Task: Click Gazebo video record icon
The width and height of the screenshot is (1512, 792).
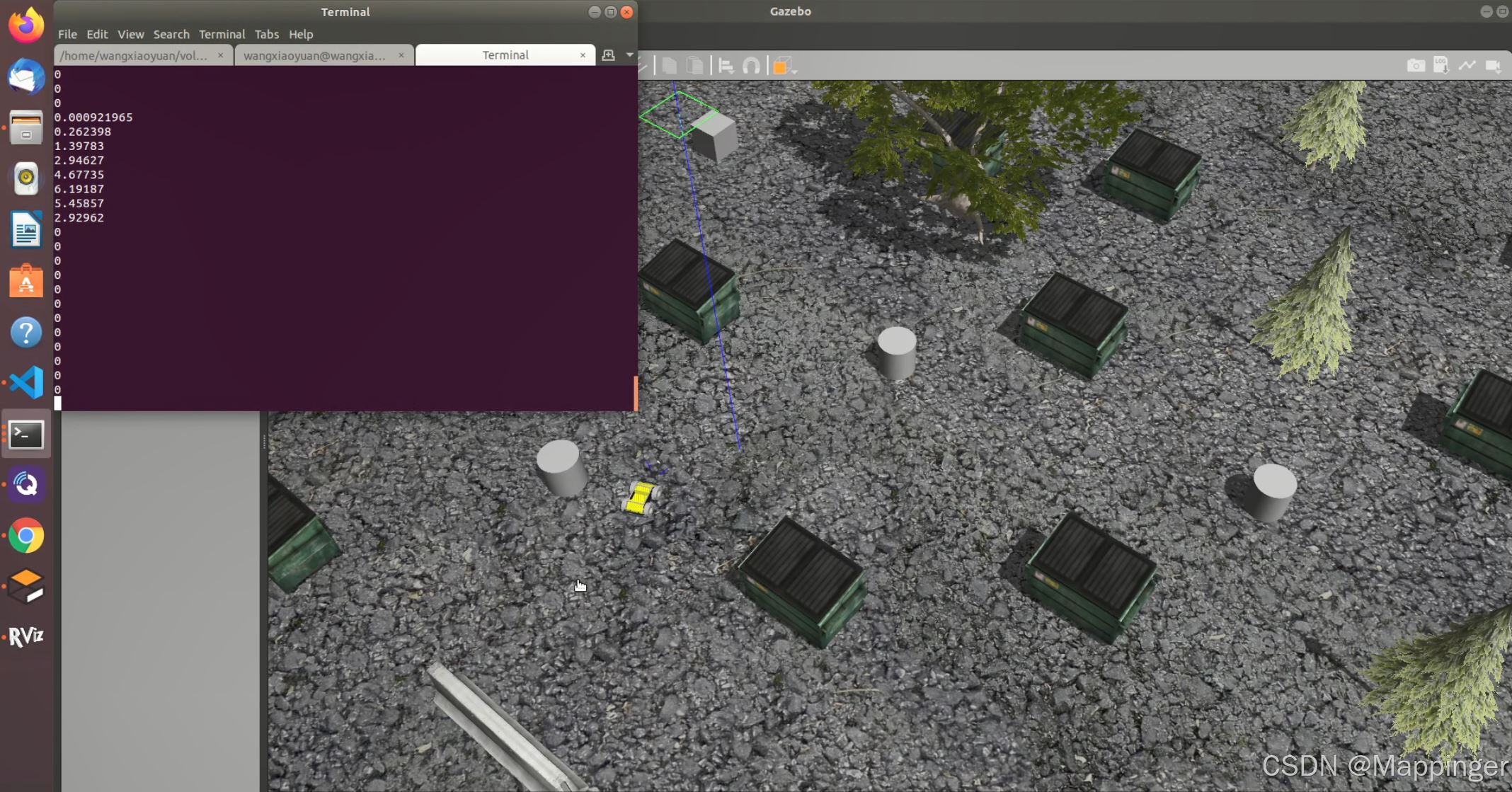Action: tap(1493, 66)
